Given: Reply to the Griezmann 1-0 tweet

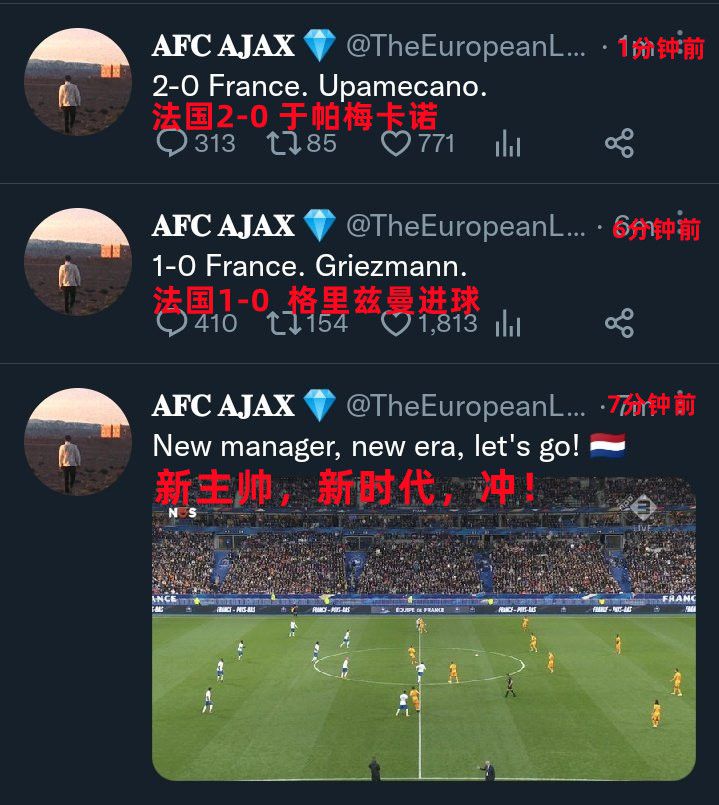Looking at the screenshot, I should [x=172, y=323].
